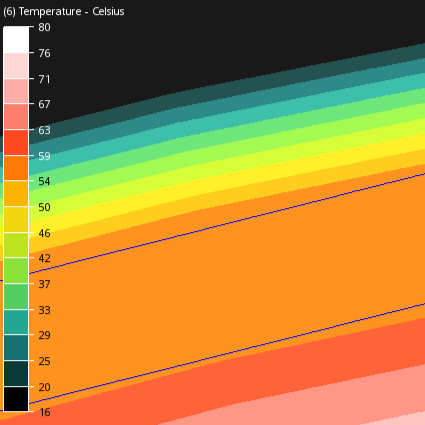Image resolution: width=425 pixels, height=425 pixels.
Task: Select the light pink 71-76 legend swatch
Action: pyautogui.click(x=16, y=65)
